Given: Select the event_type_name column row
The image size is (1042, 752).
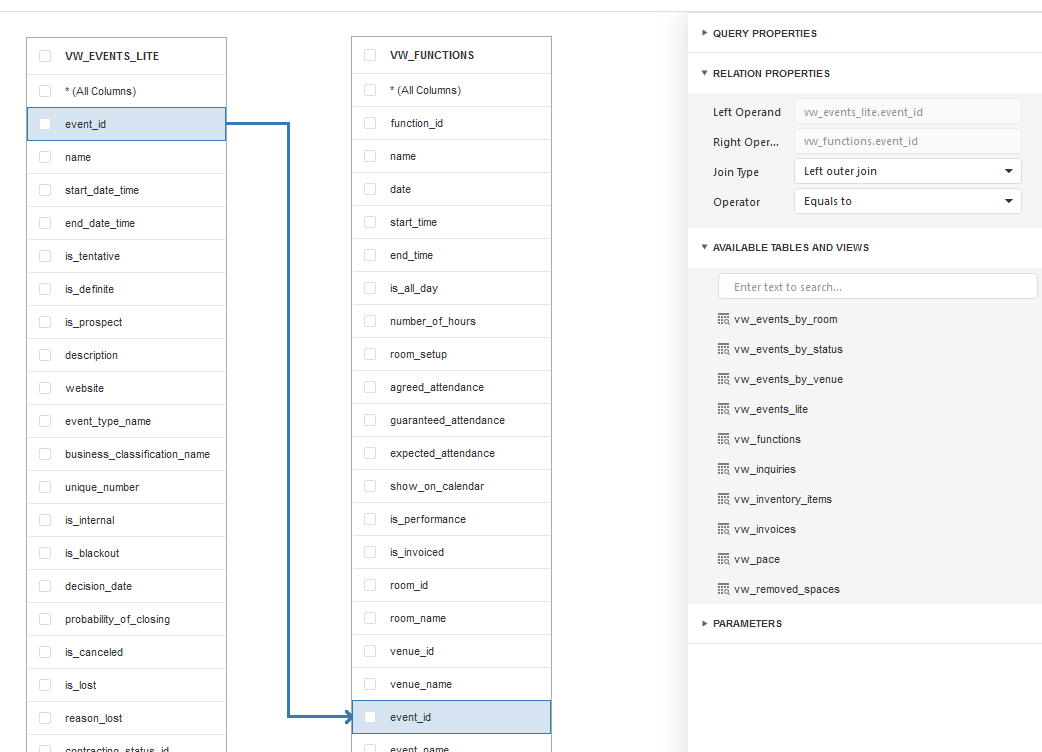Looking at the screenshot, I should pyautogui.click(x=126, y=421).
